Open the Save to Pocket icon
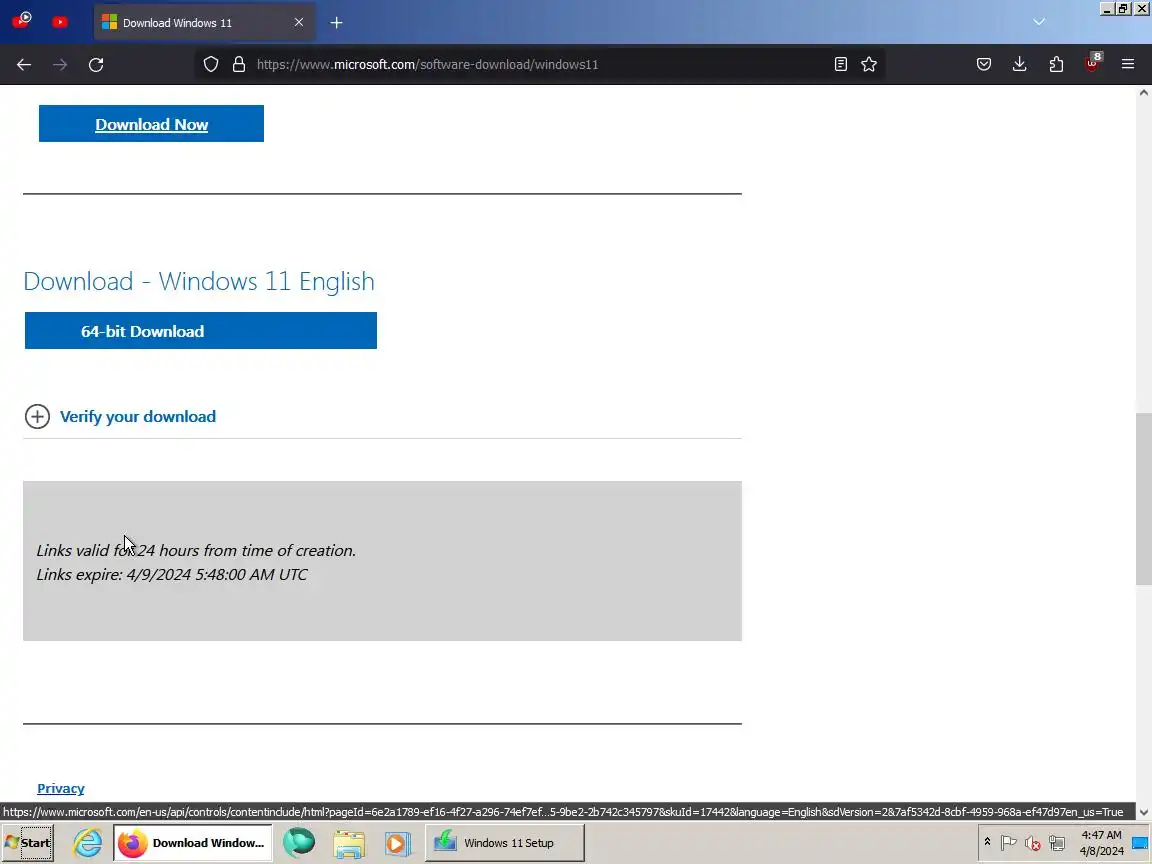Screen dimensions: 1152x864 pos(984,65)
